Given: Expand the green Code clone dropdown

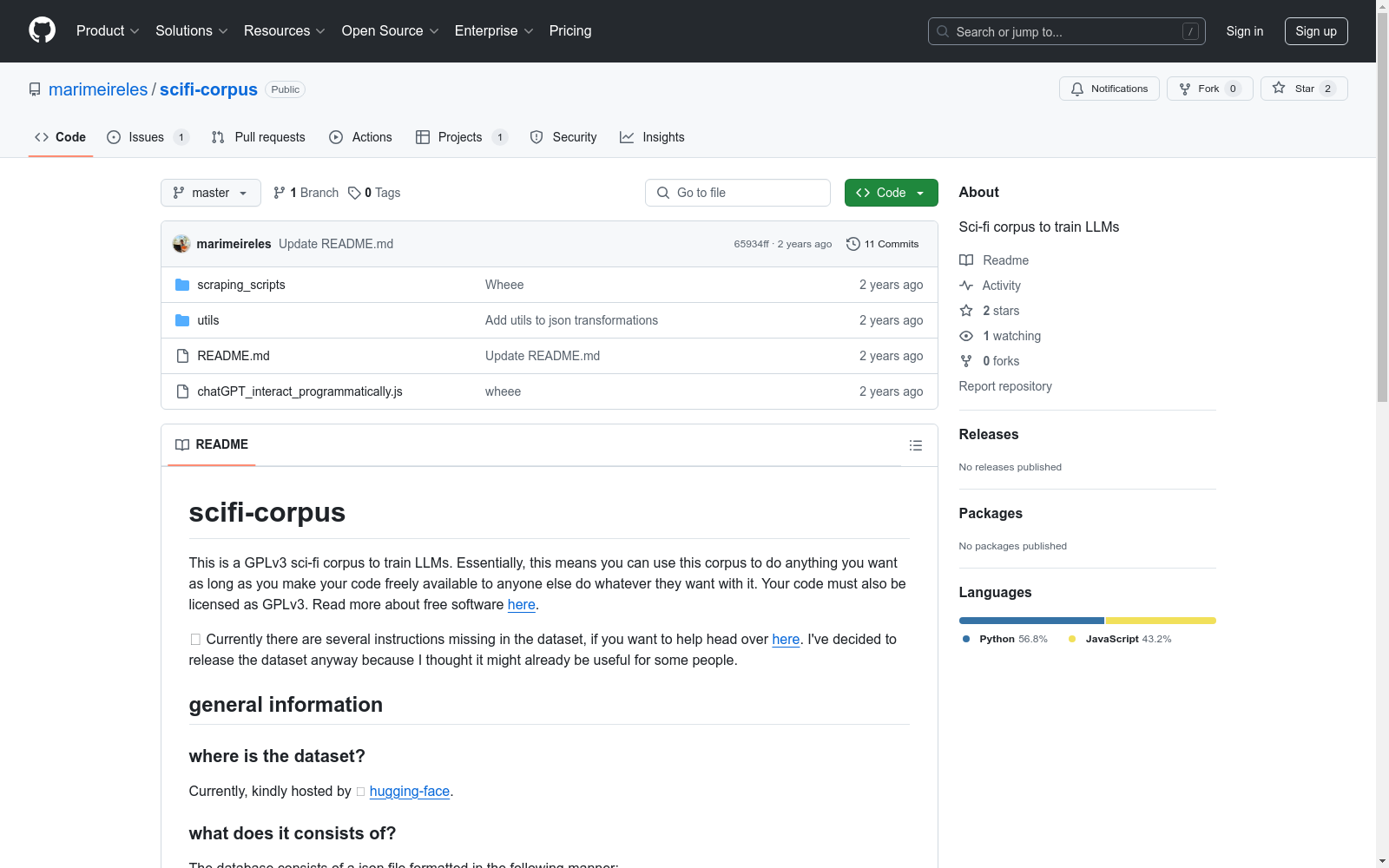Looking at the screenshot, I should pos(892,193).
